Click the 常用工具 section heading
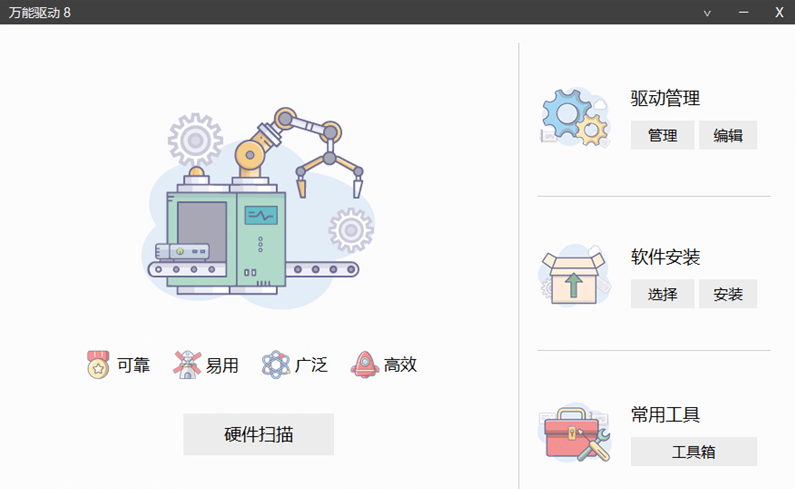795x489 pixels. [665, 415]
